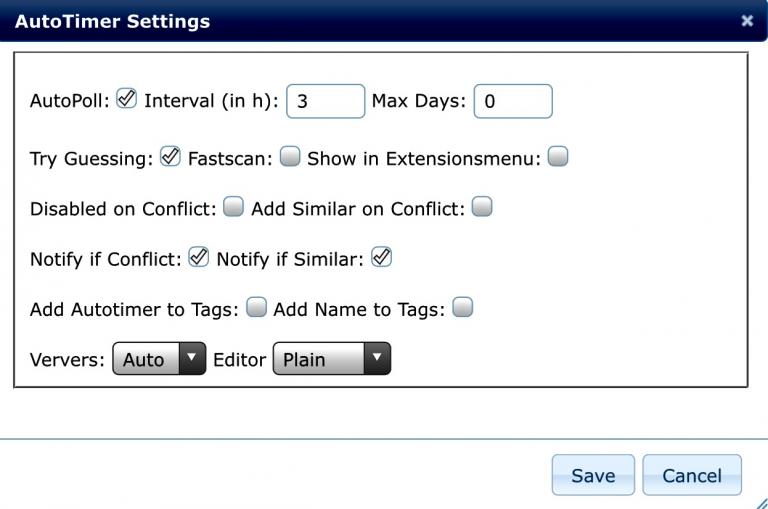The width and height of the screenshot is (768, 509).
Task: Enable the Fastscan checkbox
Action: tap(290, 156)
